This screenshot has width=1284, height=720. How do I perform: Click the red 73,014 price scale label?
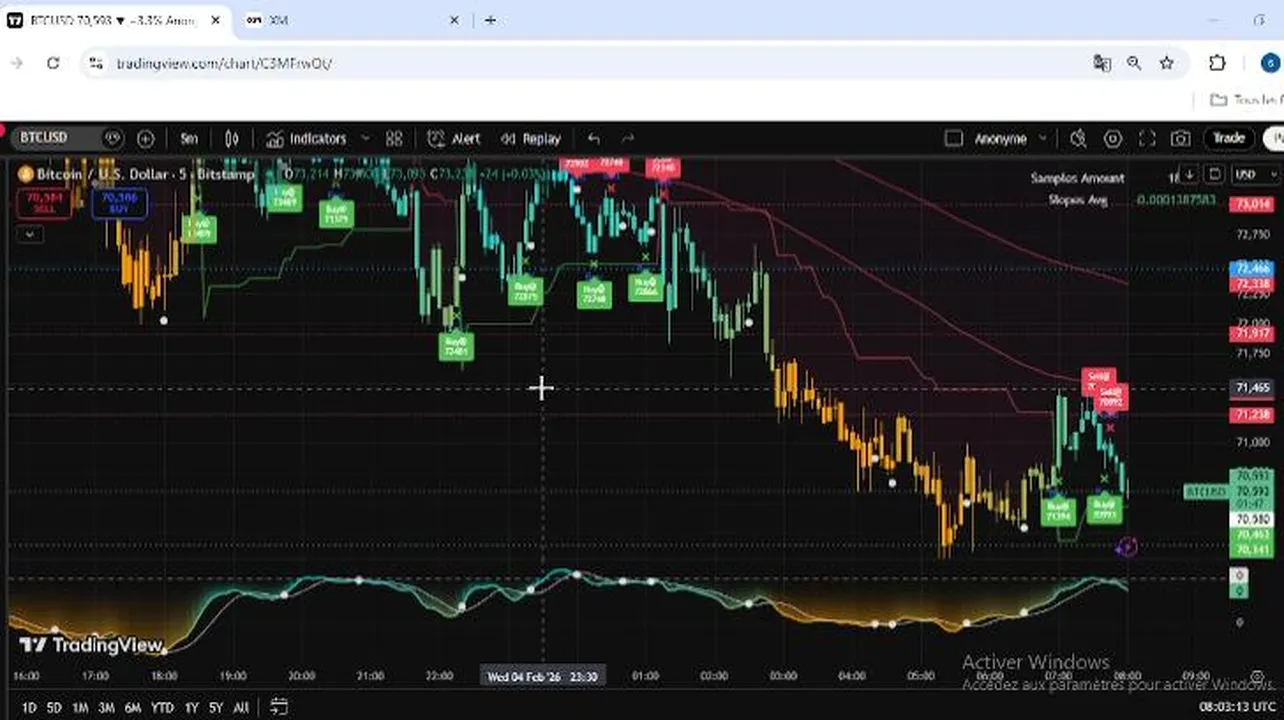[x=1253, y=204]
